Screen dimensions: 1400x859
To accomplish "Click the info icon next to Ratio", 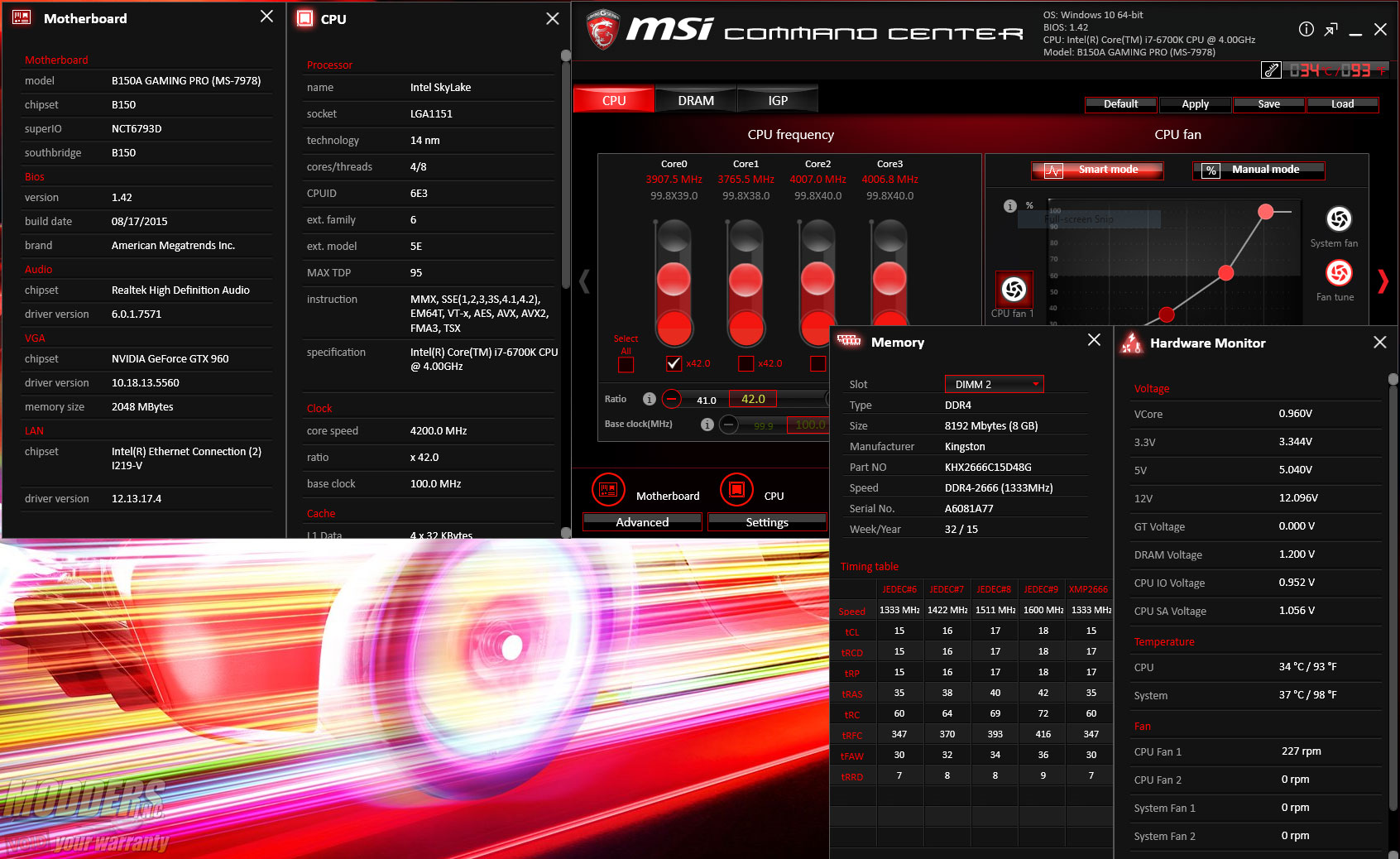I will [650, 399].
